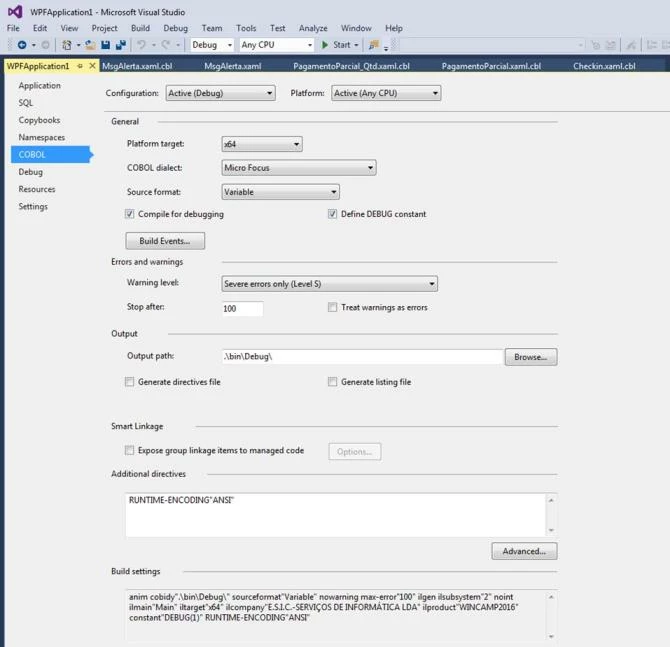Click the New Project toolbar icon
Viewport: 670px width, 647px height.
[x=67, y=45]
